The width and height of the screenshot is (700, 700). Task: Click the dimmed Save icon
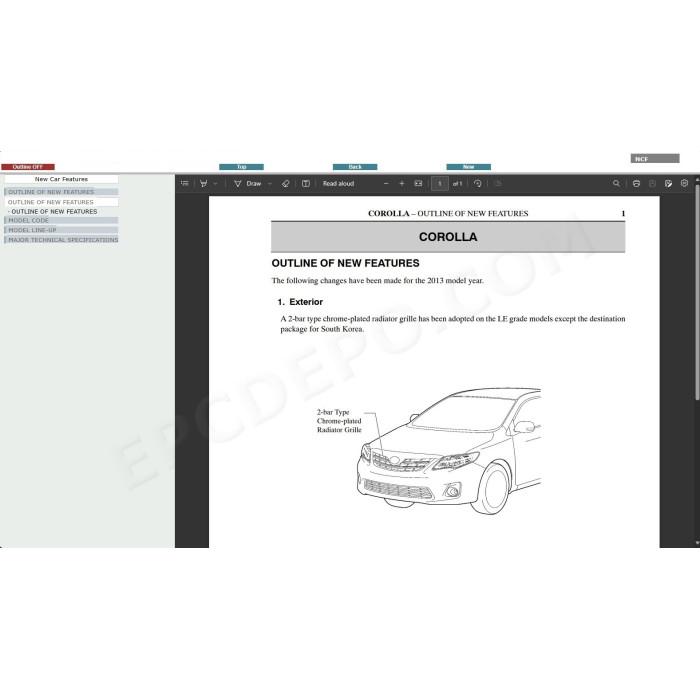click(652, 183)
